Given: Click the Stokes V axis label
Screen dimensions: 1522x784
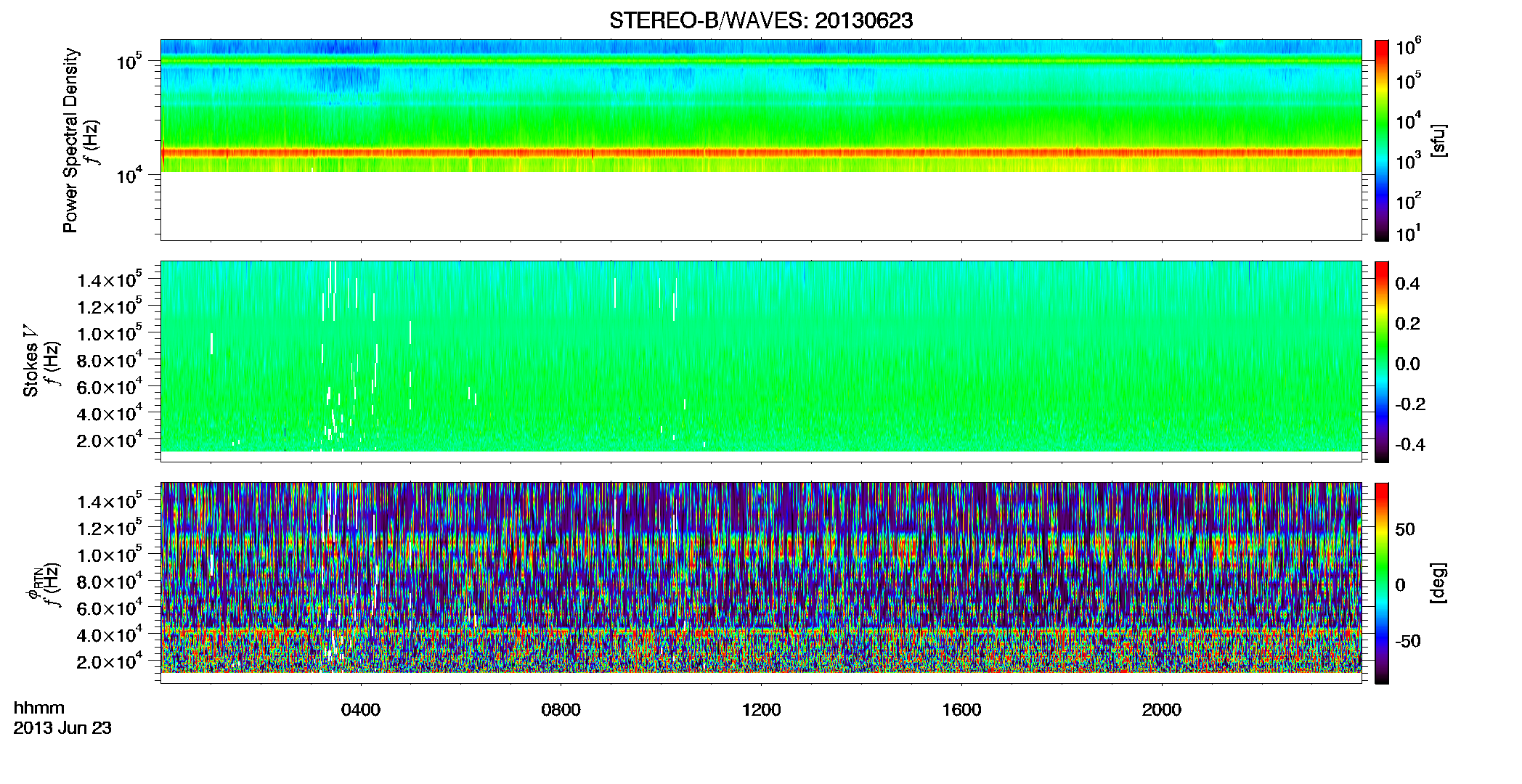Looking at the screenshot, I should tap(30, 362).
